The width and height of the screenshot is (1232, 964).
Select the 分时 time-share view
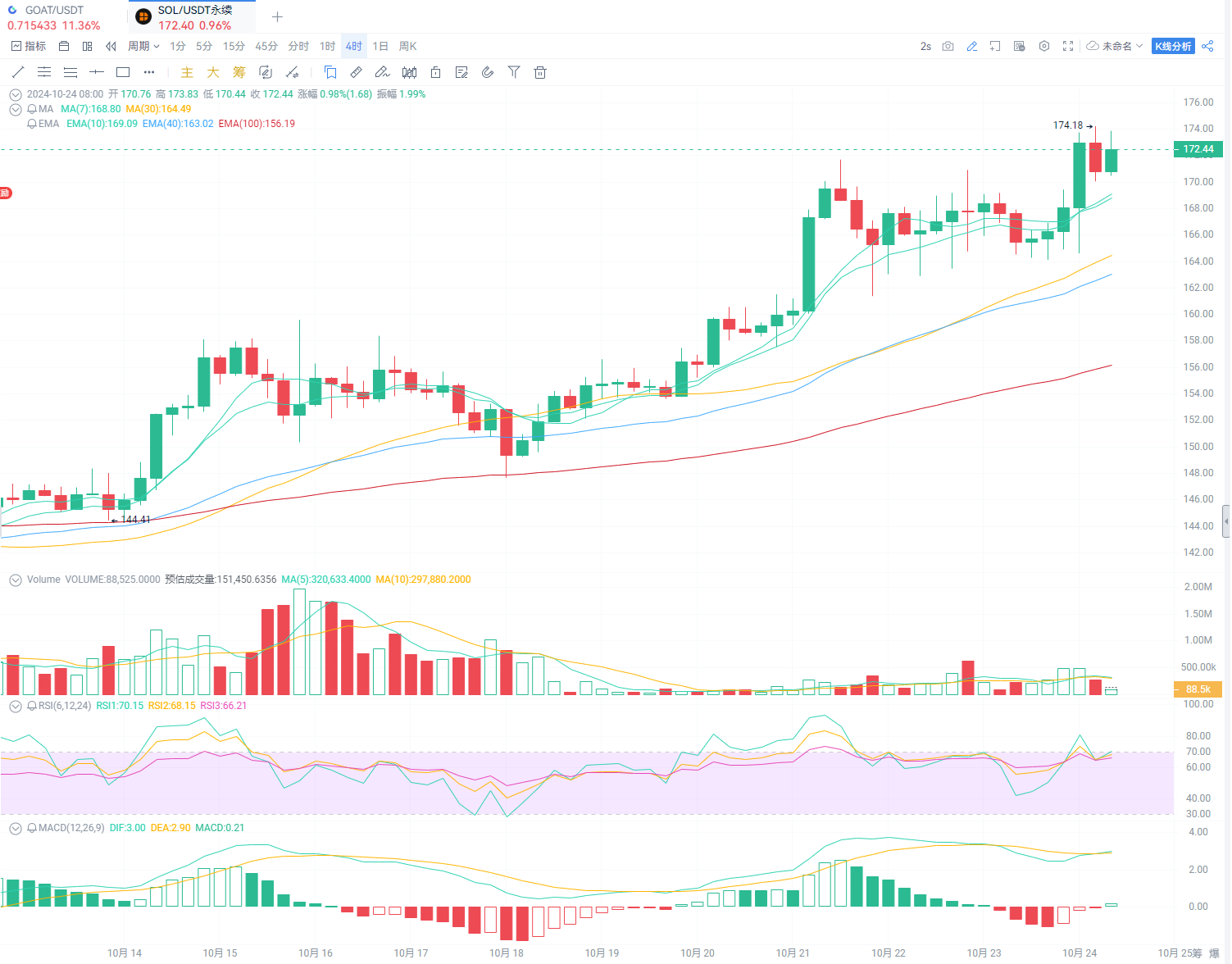pos(298,46)
